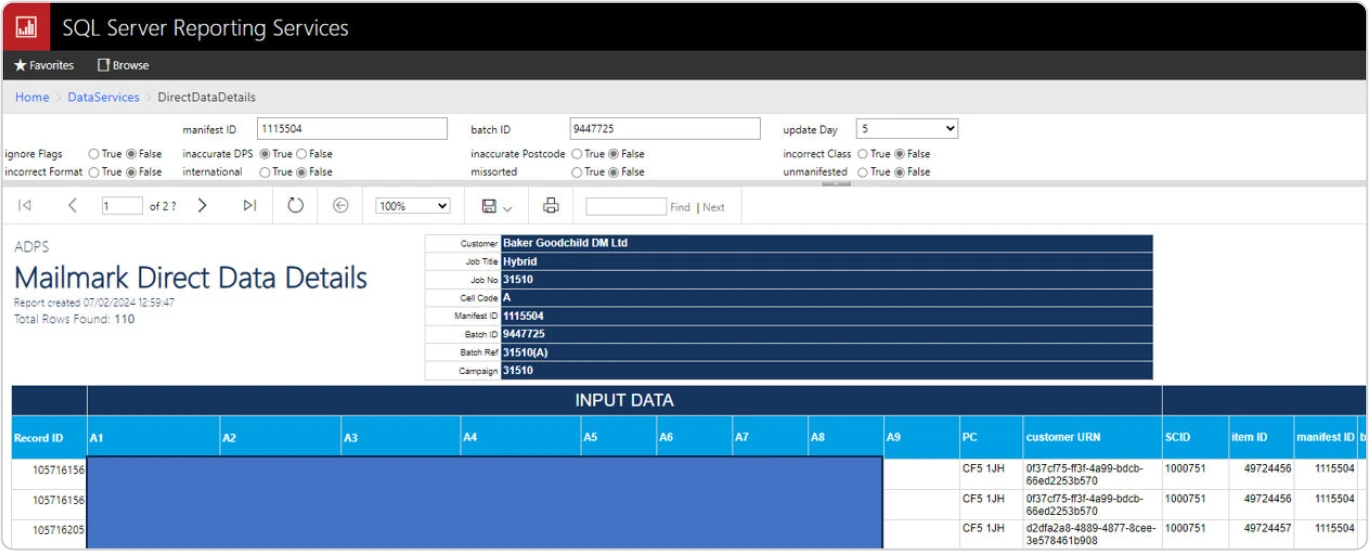Set inaccurate DPS to True
The height and width of the screenshot is (551, 1369).
[x=265, y=154]
